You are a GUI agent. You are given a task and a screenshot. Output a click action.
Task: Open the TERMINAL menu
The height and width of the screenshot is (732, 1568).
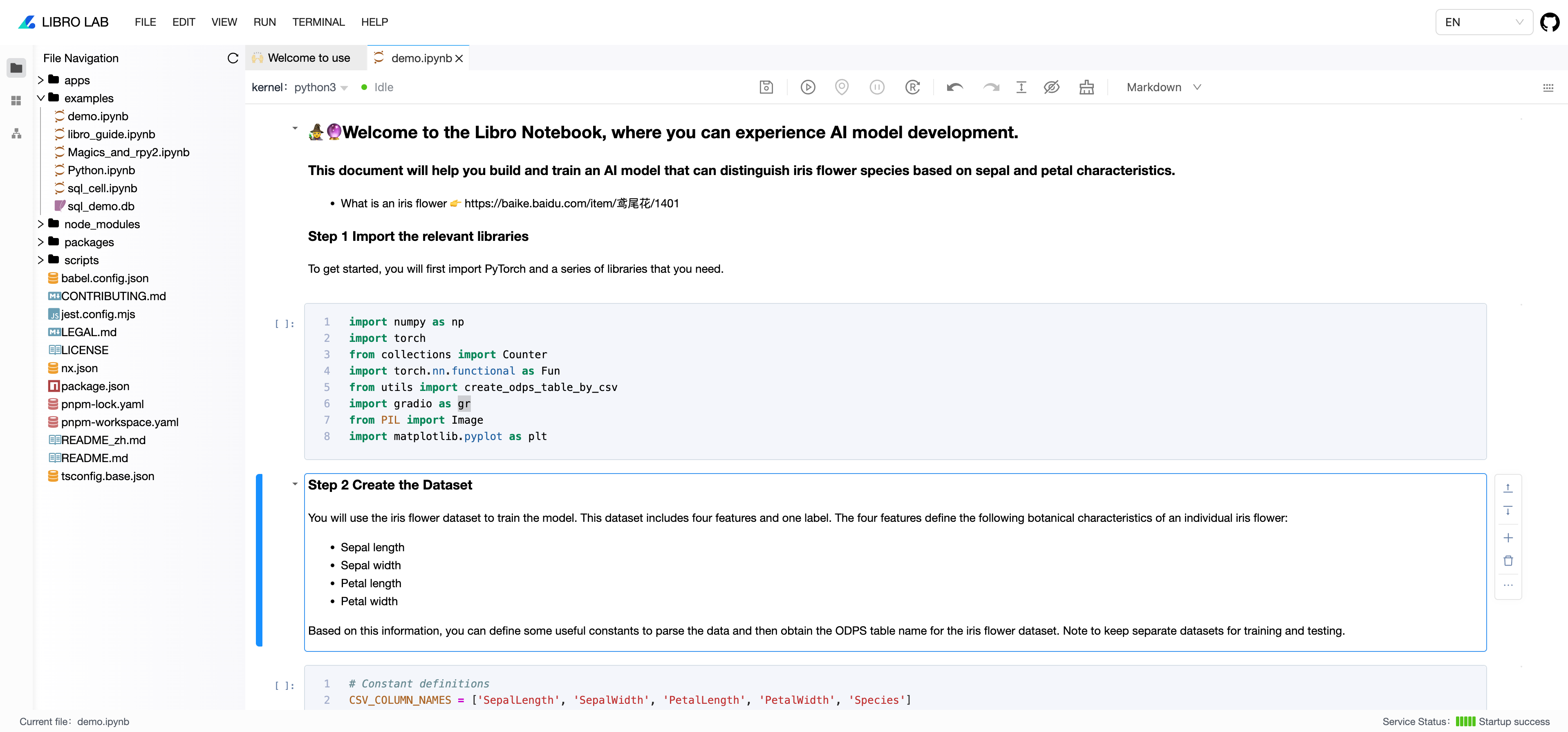318,22
